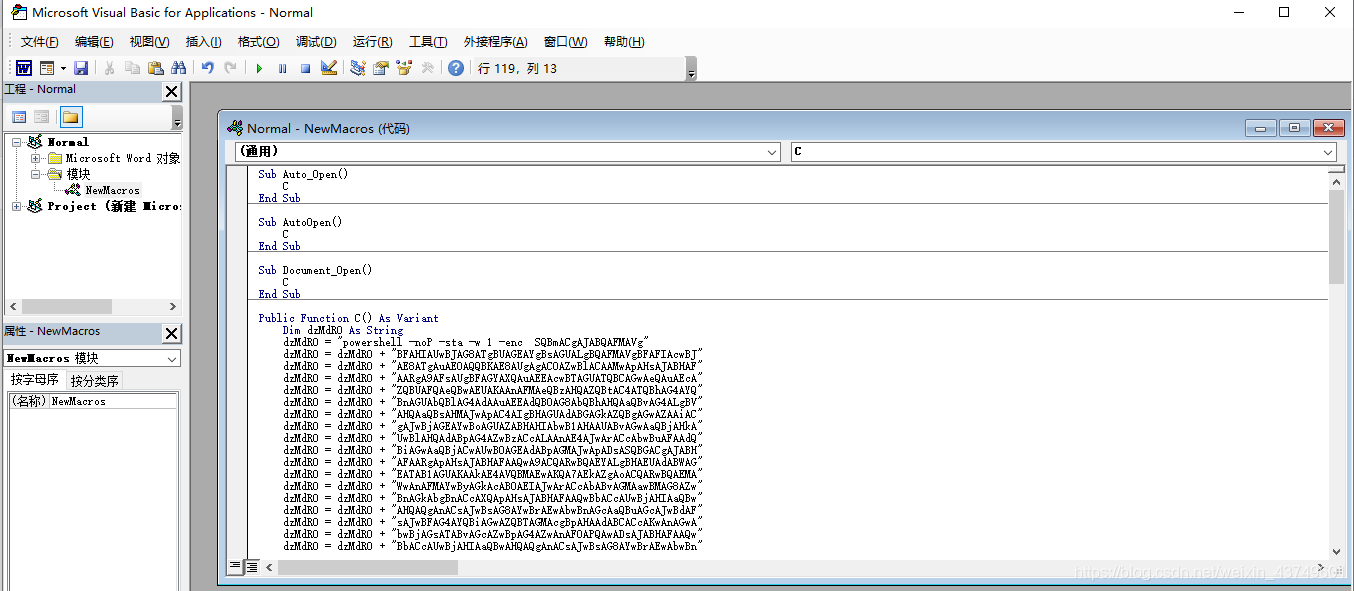Open the 外接程序(A) menu
Screen dimensions: 1354x591
(495, 42)
